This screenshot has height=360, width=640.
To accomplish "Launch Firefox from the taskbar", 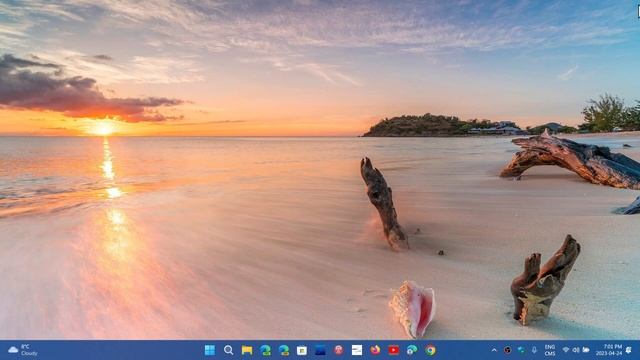I will click(x=376, y=350).
